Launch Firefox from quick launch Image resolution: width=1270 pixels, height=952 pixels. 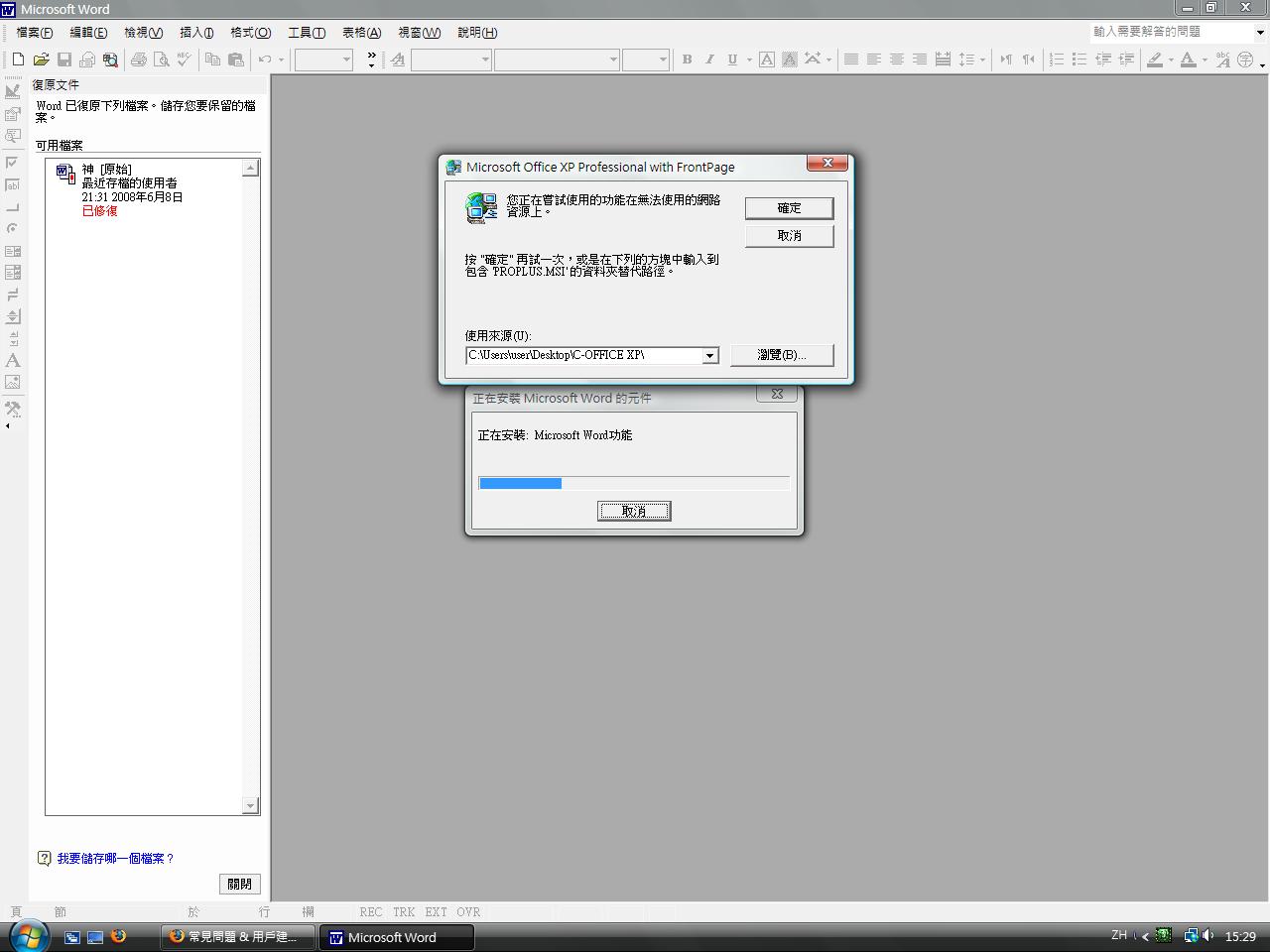(119, 936)
